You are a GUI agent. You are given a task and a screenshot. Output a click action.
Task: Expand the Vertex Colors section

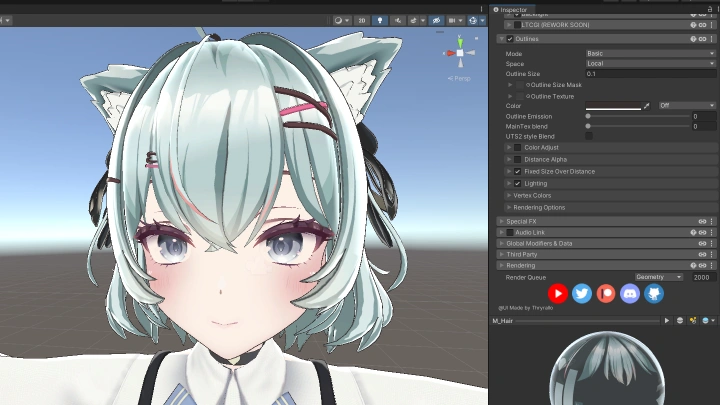(x=509, y=195)
